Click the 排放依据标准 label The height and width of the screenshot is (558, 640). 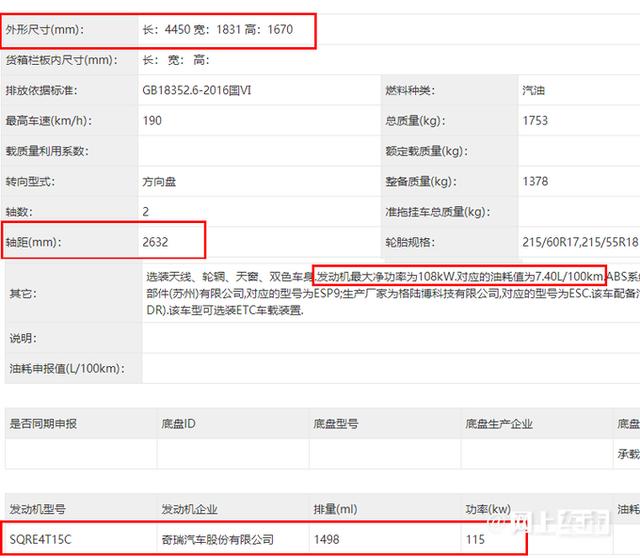point(41,90)
